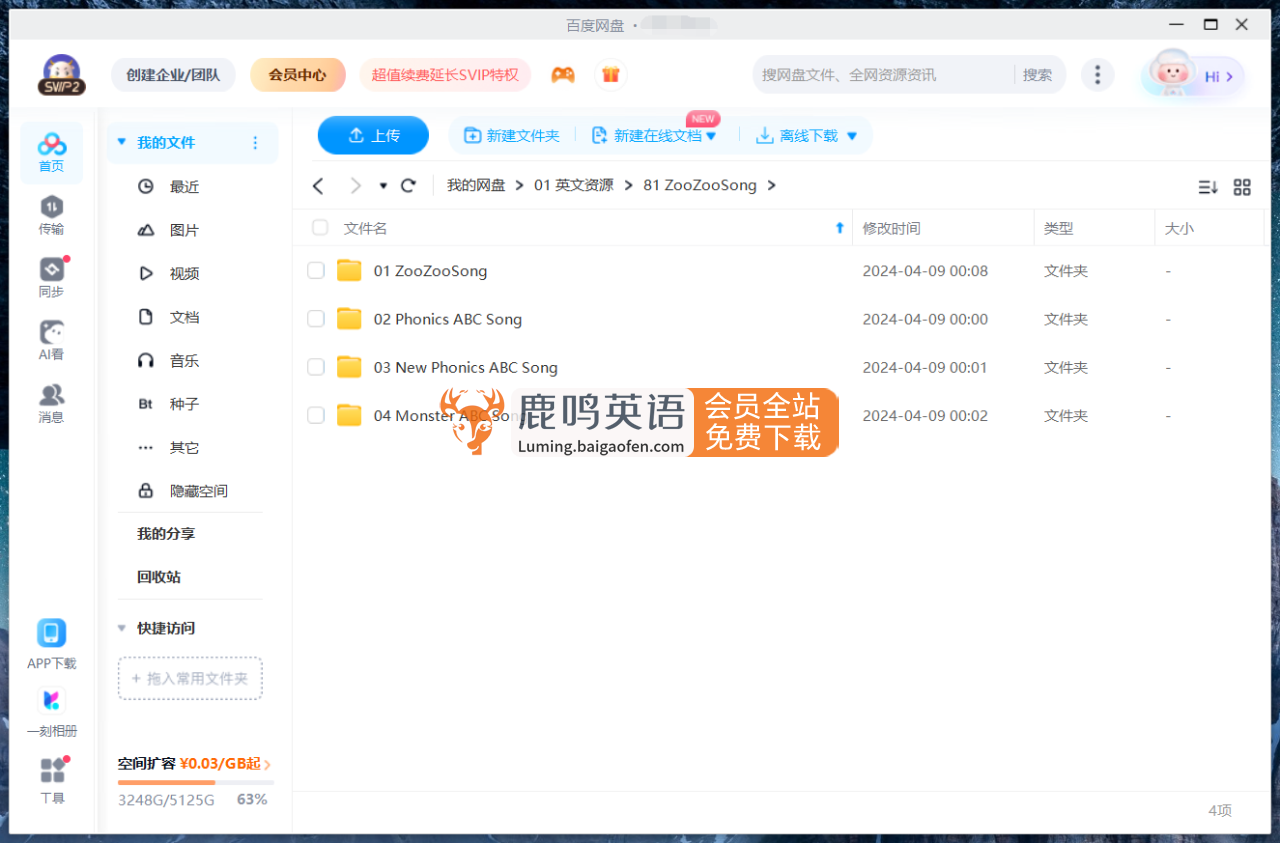The image size is (1280, 843).
Task: Click the folder icon of 03 New Phonics ABC Song
Action: tap(349, 367)
